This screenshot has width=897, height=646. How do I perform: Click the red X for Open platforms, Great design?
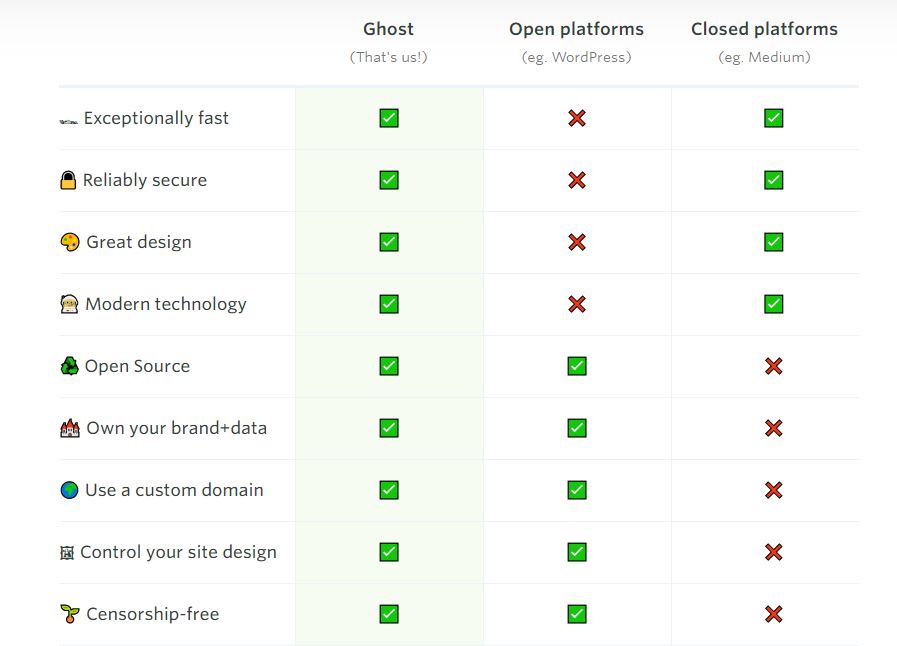click(577, 242)
